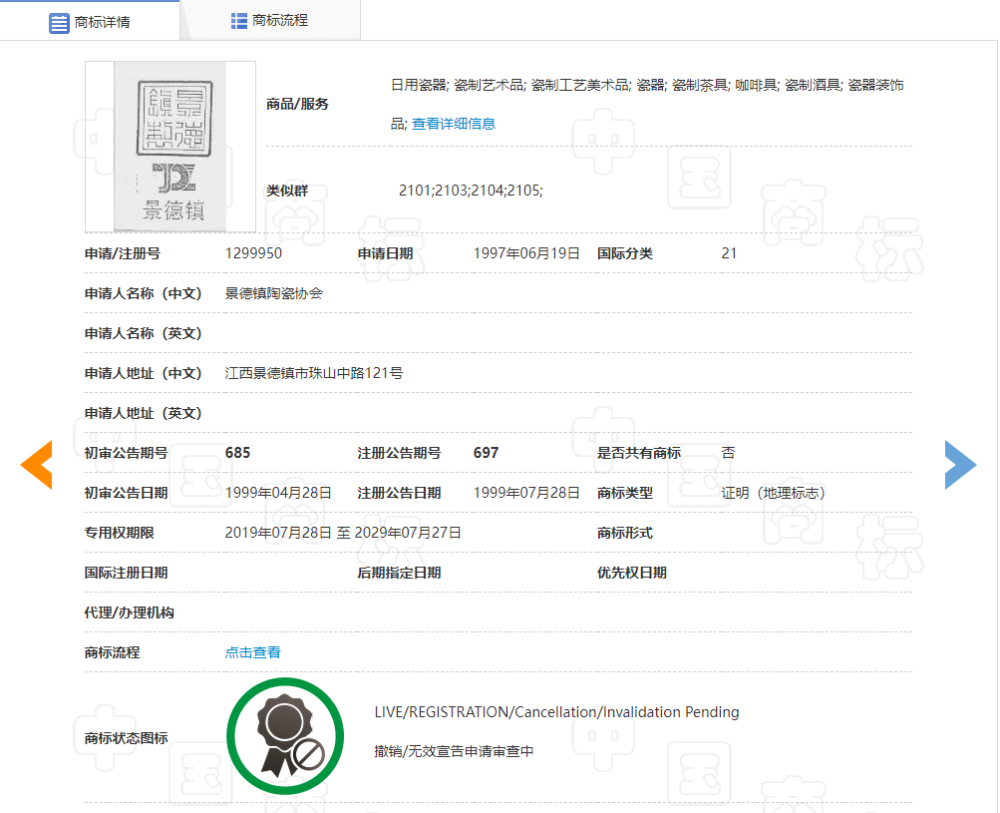
Task: Click the 景德镇 trademark image thumbnail
Action: [x=170, y=147]
